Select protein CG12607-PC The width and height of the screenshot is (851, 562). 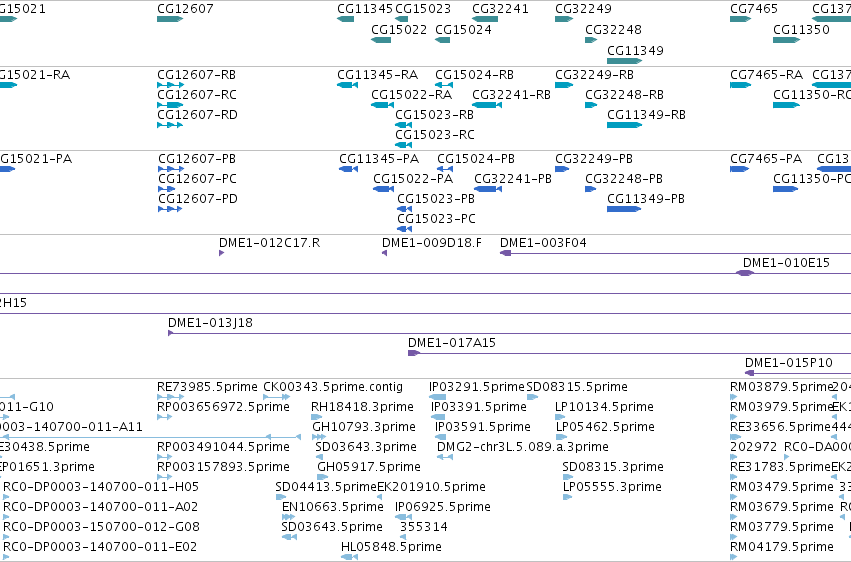point(198,178)
